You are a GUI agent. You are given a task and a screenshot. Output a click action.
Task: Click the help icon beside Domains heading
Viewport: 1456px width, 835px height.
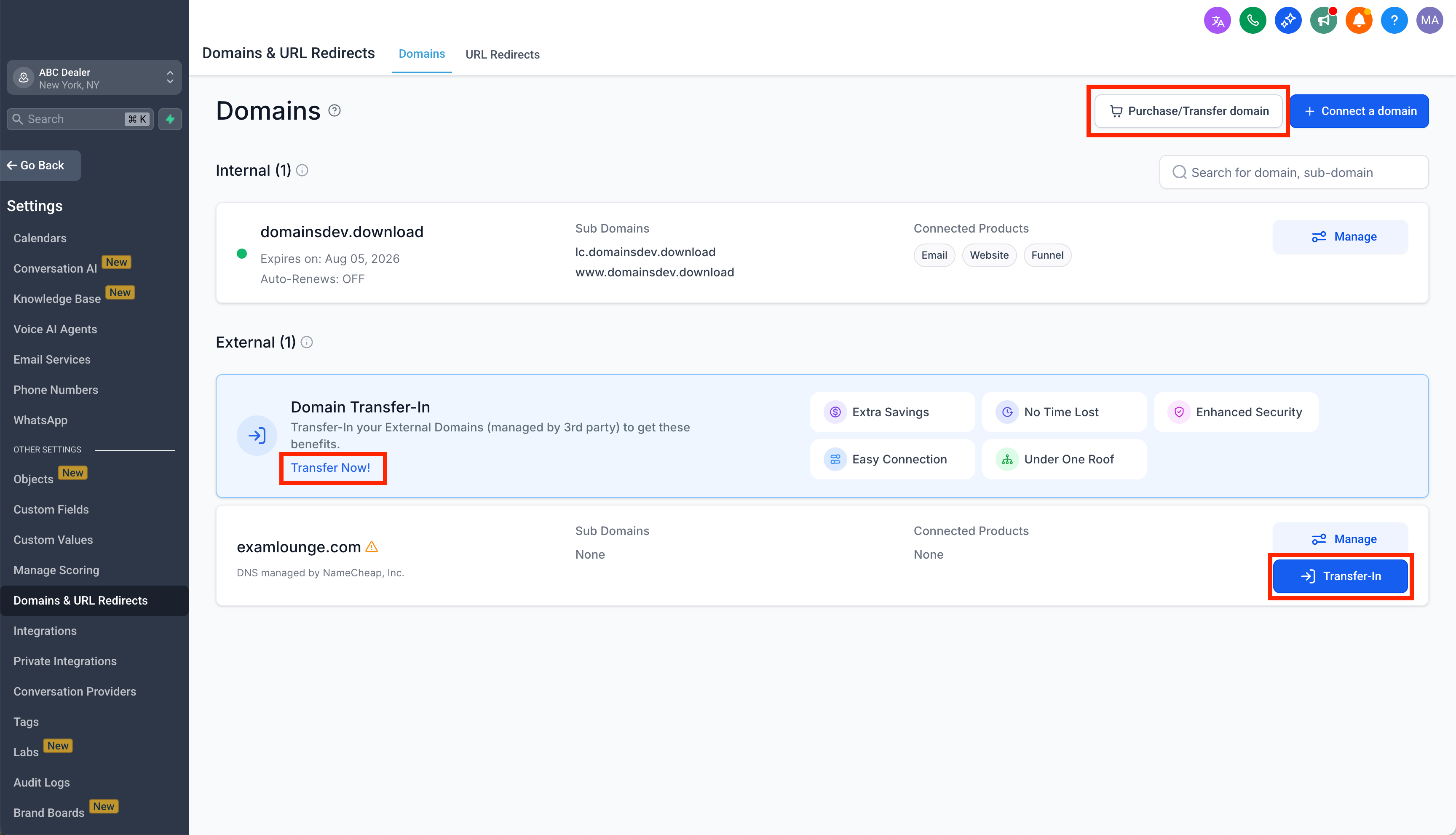point(335,111)
